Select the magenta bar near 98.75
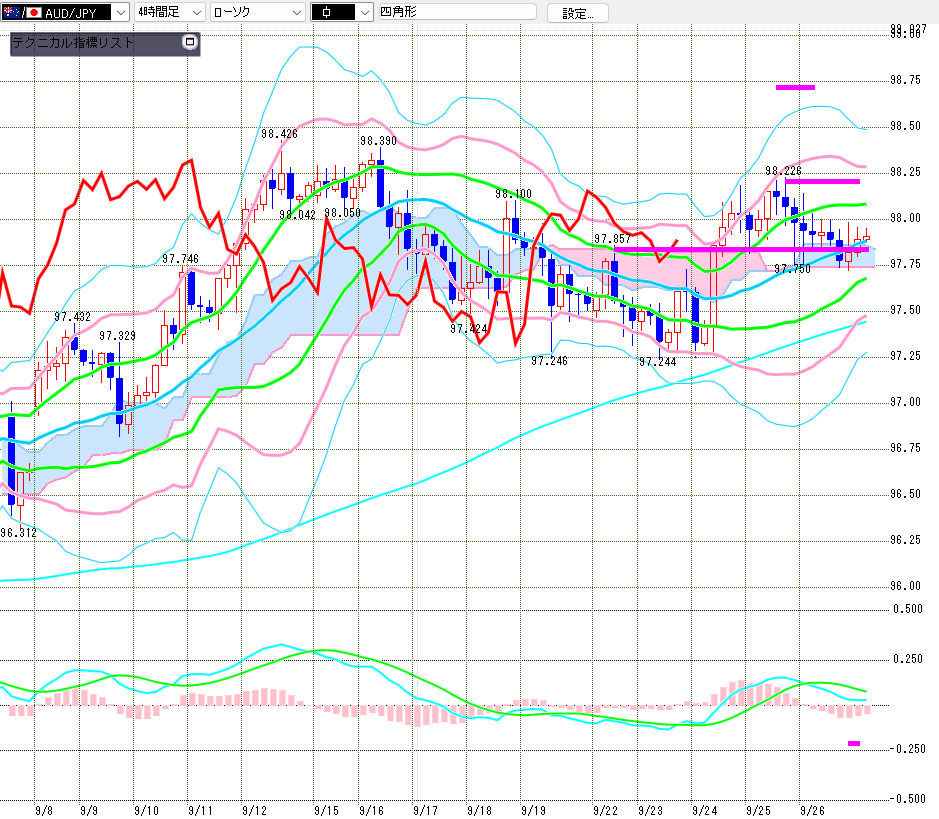 coord(795,87)
